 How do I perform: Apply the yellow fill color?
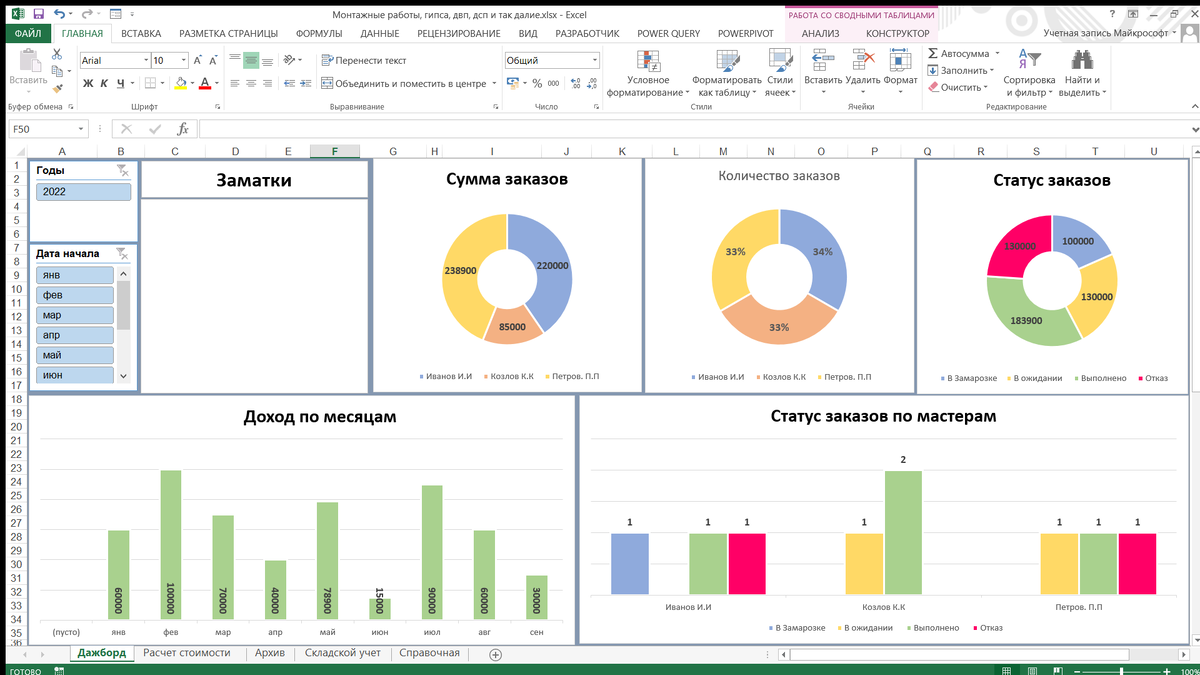(181, 84)
